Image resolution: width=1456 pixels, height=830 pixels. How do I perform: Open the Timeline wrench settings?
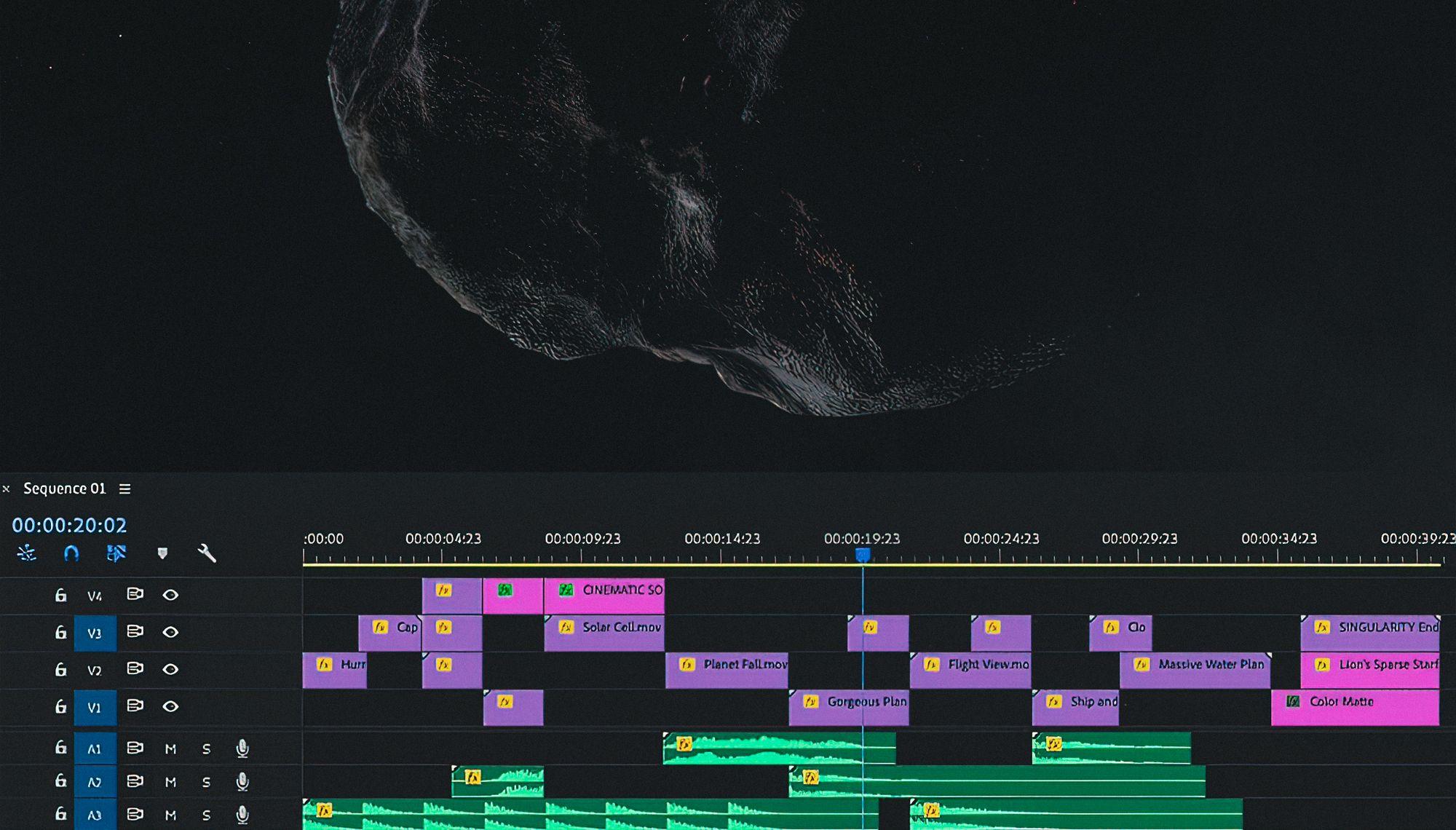[207, 553]
